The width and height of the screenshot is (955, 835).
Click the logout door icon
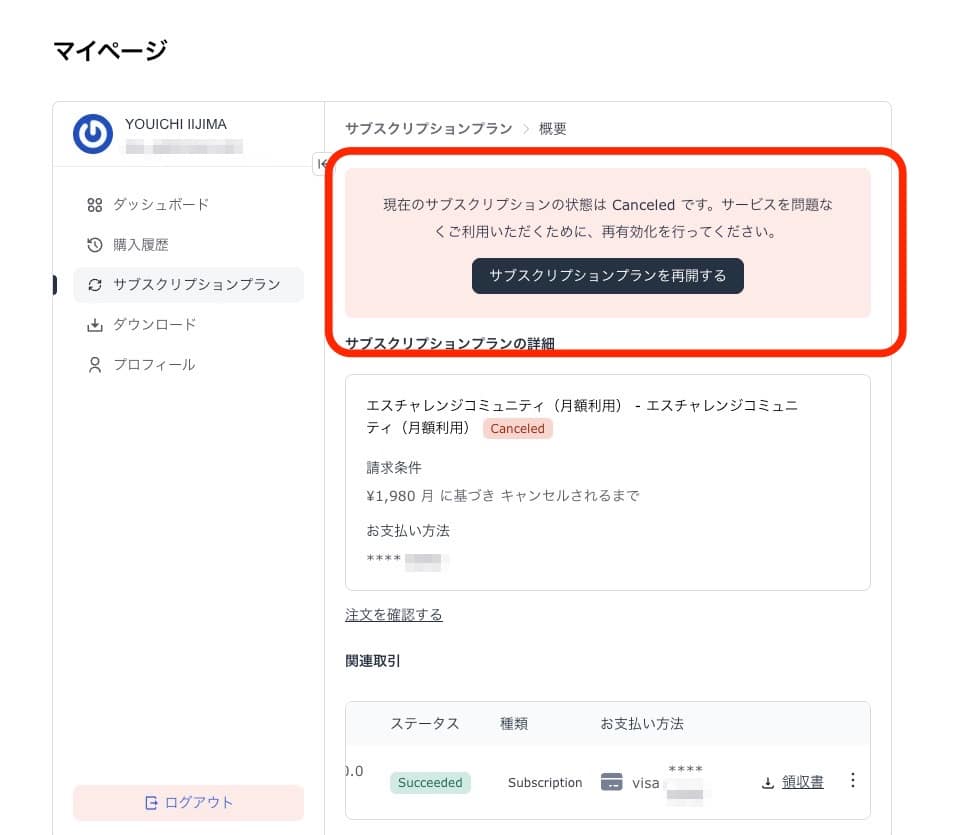tap(151, 803)
